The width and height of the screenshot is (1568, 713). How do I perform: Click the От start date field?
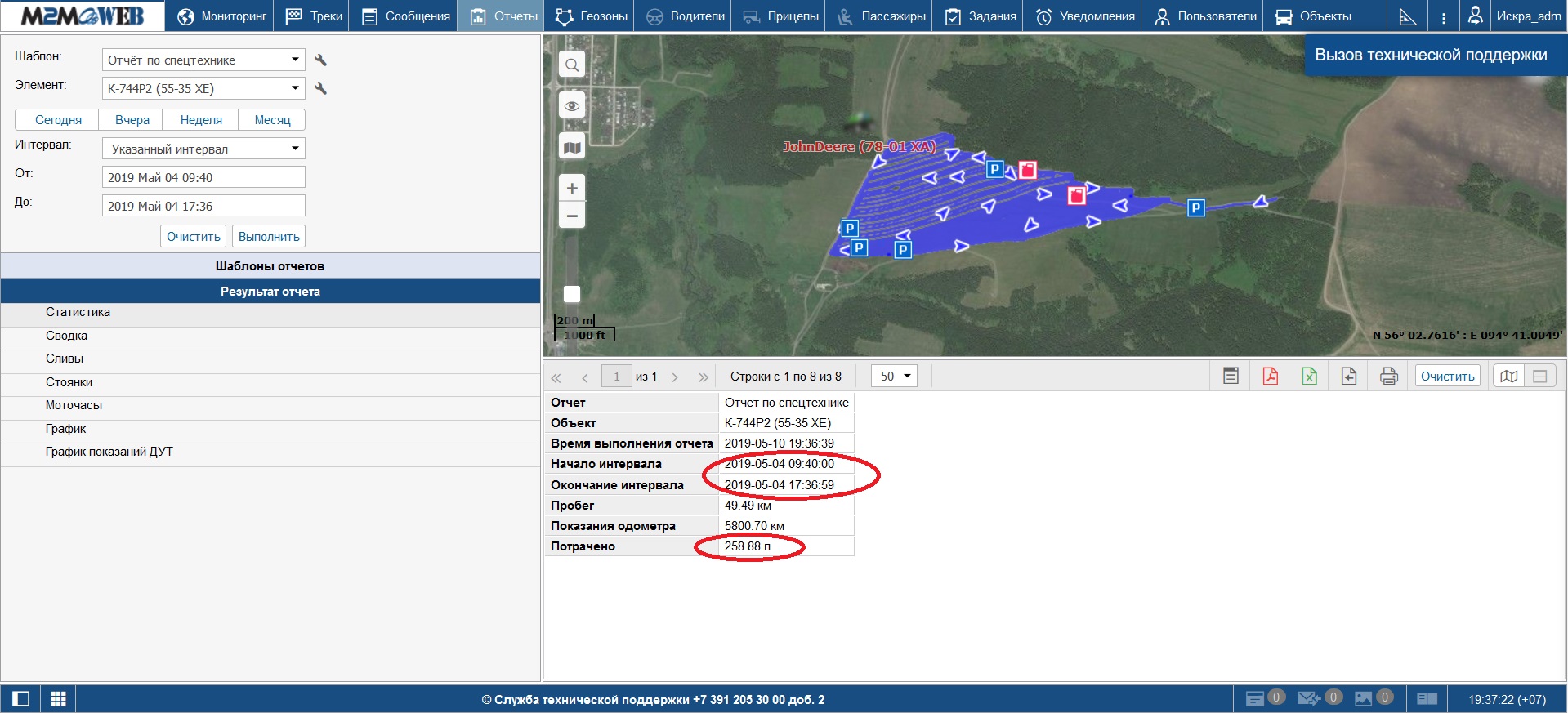(x=203, y=178)
